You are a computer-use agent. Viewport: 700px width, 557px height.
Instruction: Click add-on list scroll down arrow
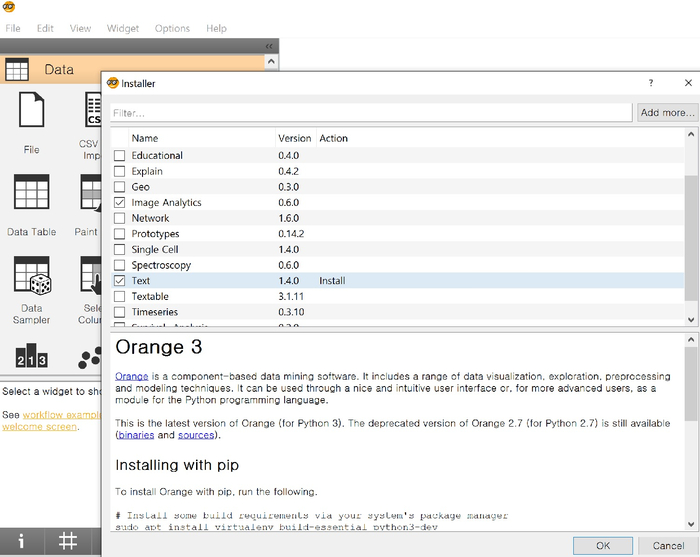pos(691,320)
